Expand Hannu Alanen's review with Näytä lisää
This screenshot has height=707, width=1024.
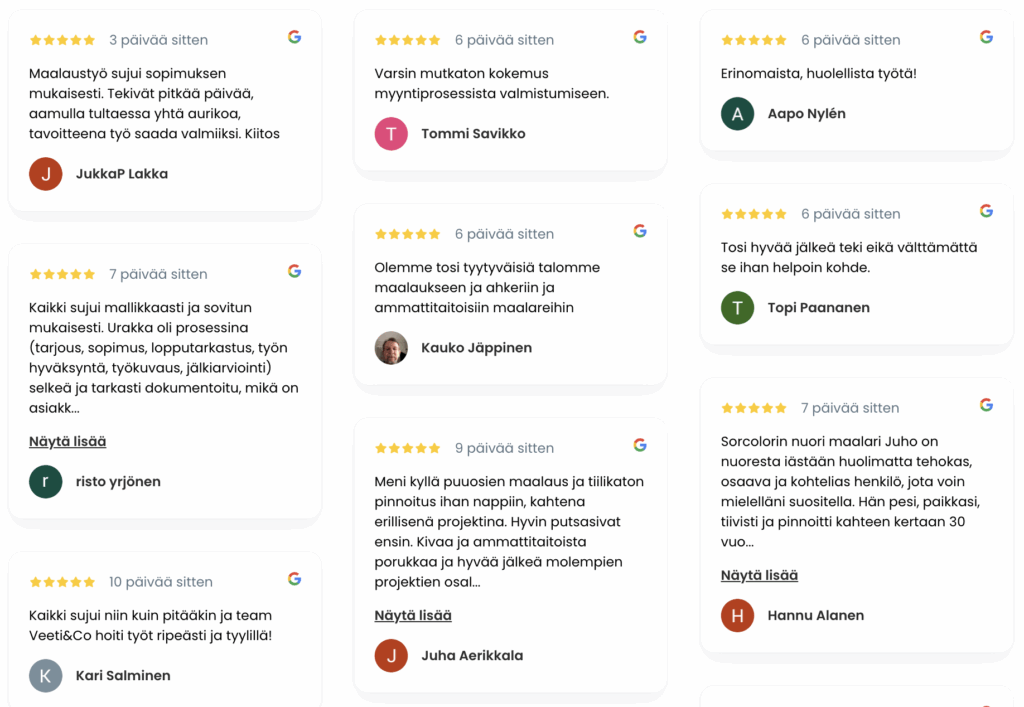pyautogui.click(x=759, y=575)
